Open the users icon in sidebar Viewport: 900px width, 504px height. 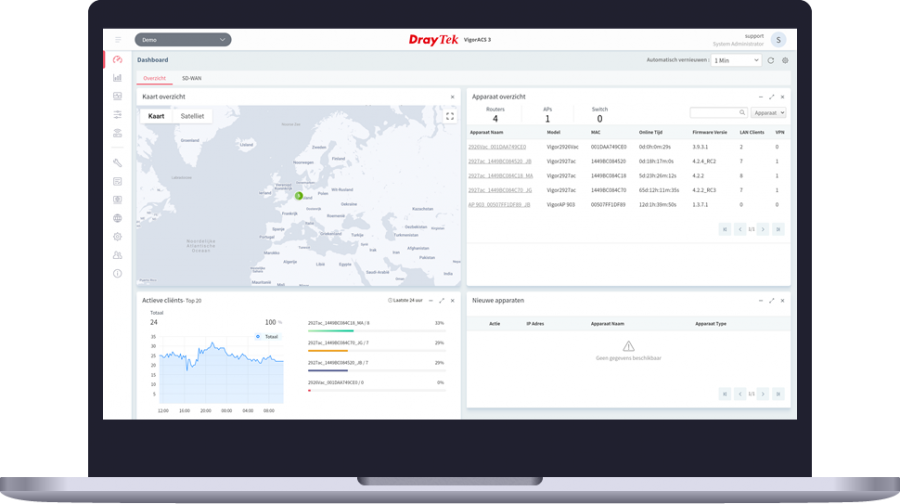click(118, 255)
